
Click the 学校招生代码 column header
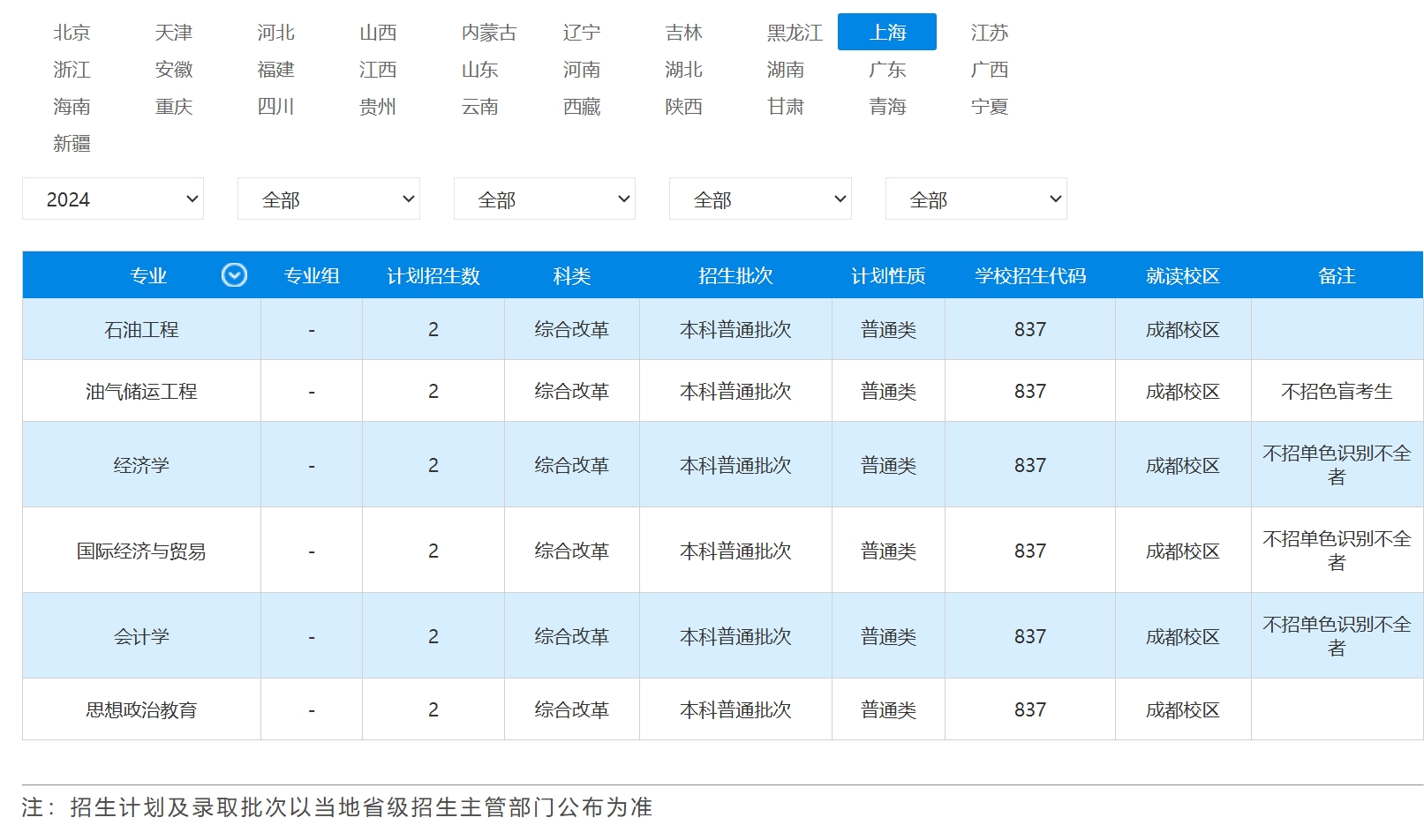coord(1030,276)
